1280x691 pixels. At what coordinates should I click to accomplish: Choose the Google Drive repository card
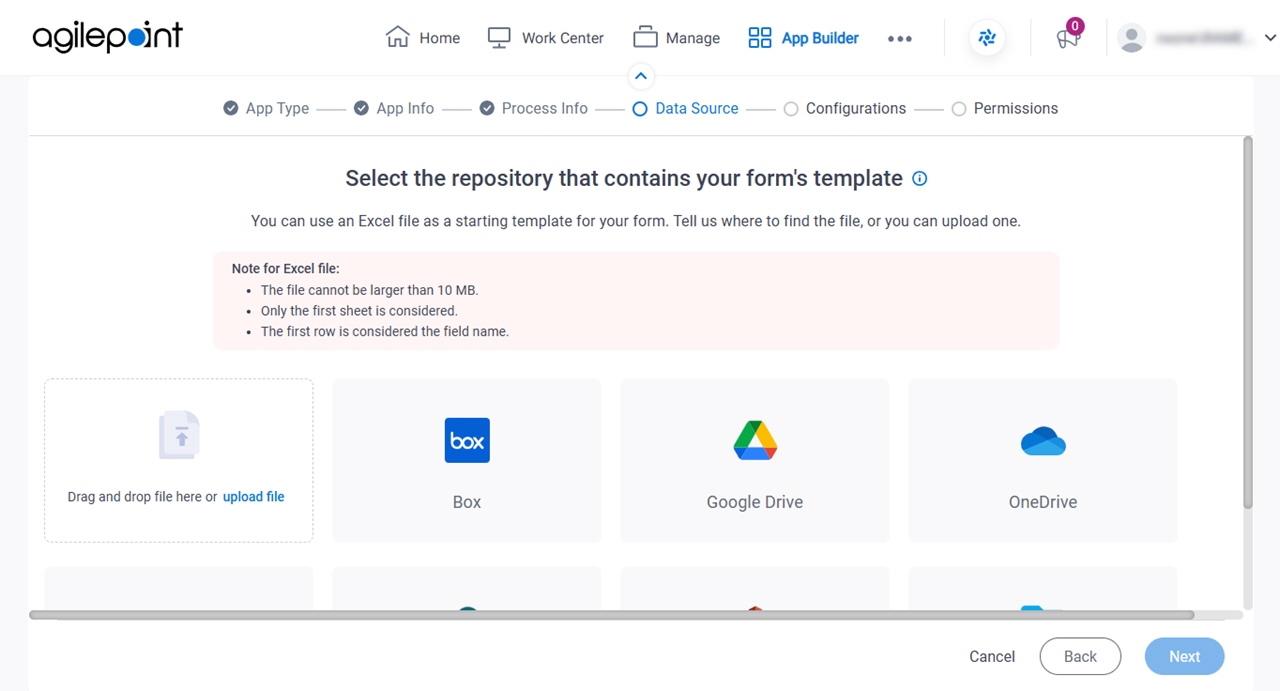click(x=755, y=460)
